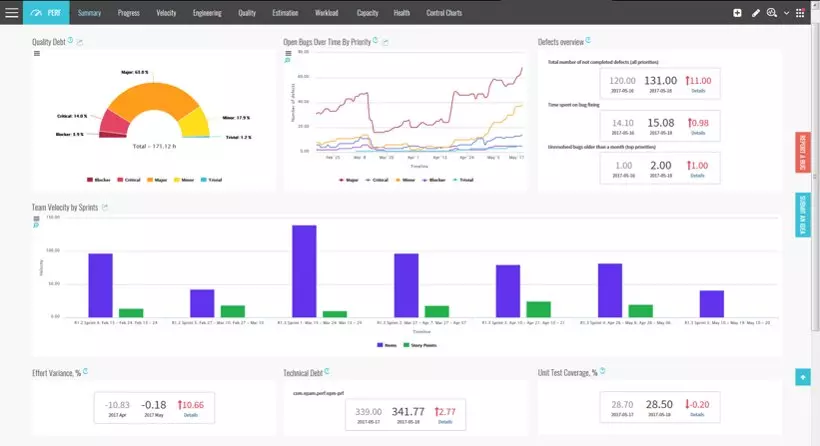Viewport: 820px width, 446px height.
Task: Open Details link under Technical Debt
Action: coord(445,422)
